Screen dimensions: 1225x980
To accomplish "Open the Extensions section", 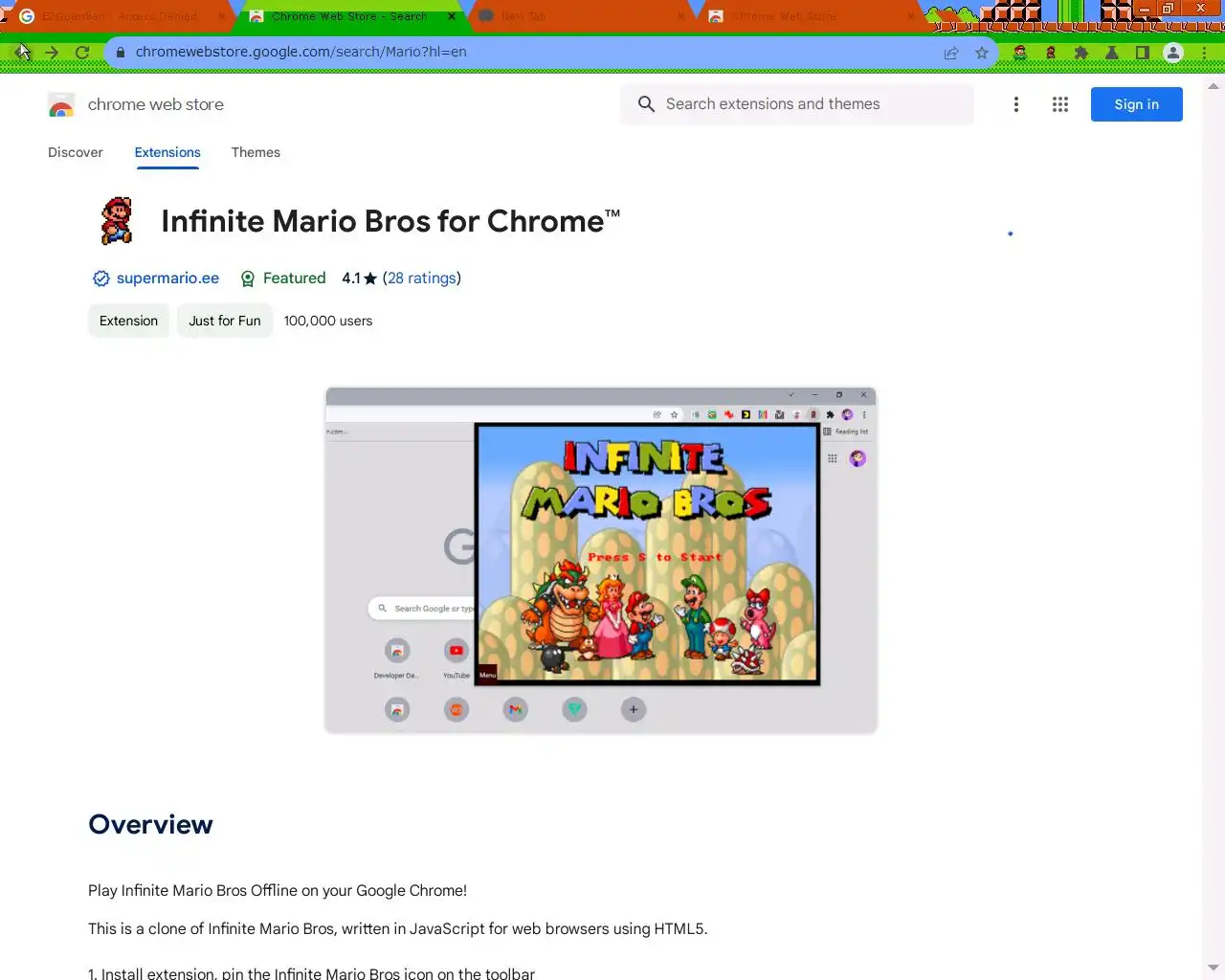I will pyautogui.click(x=167, y=152).
